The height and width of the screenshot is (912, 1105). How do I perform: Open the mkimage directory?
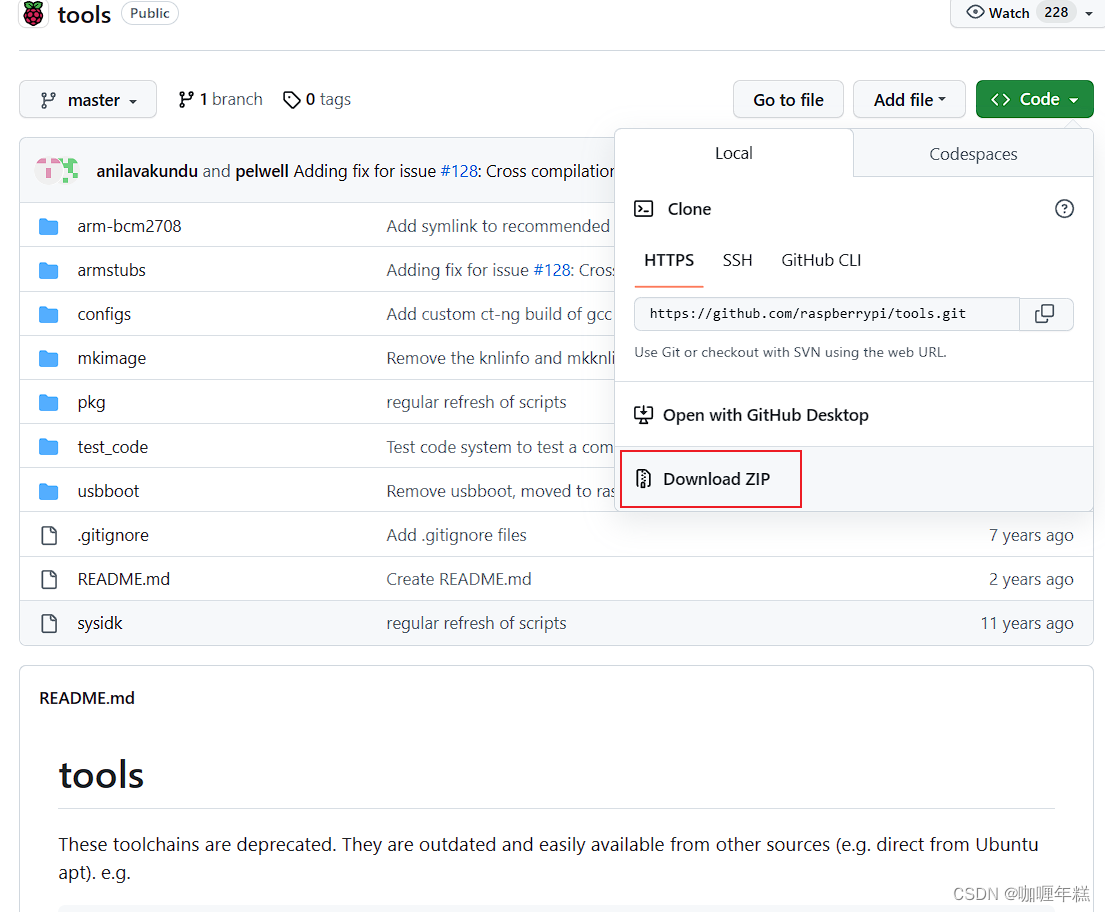(111, 358)
